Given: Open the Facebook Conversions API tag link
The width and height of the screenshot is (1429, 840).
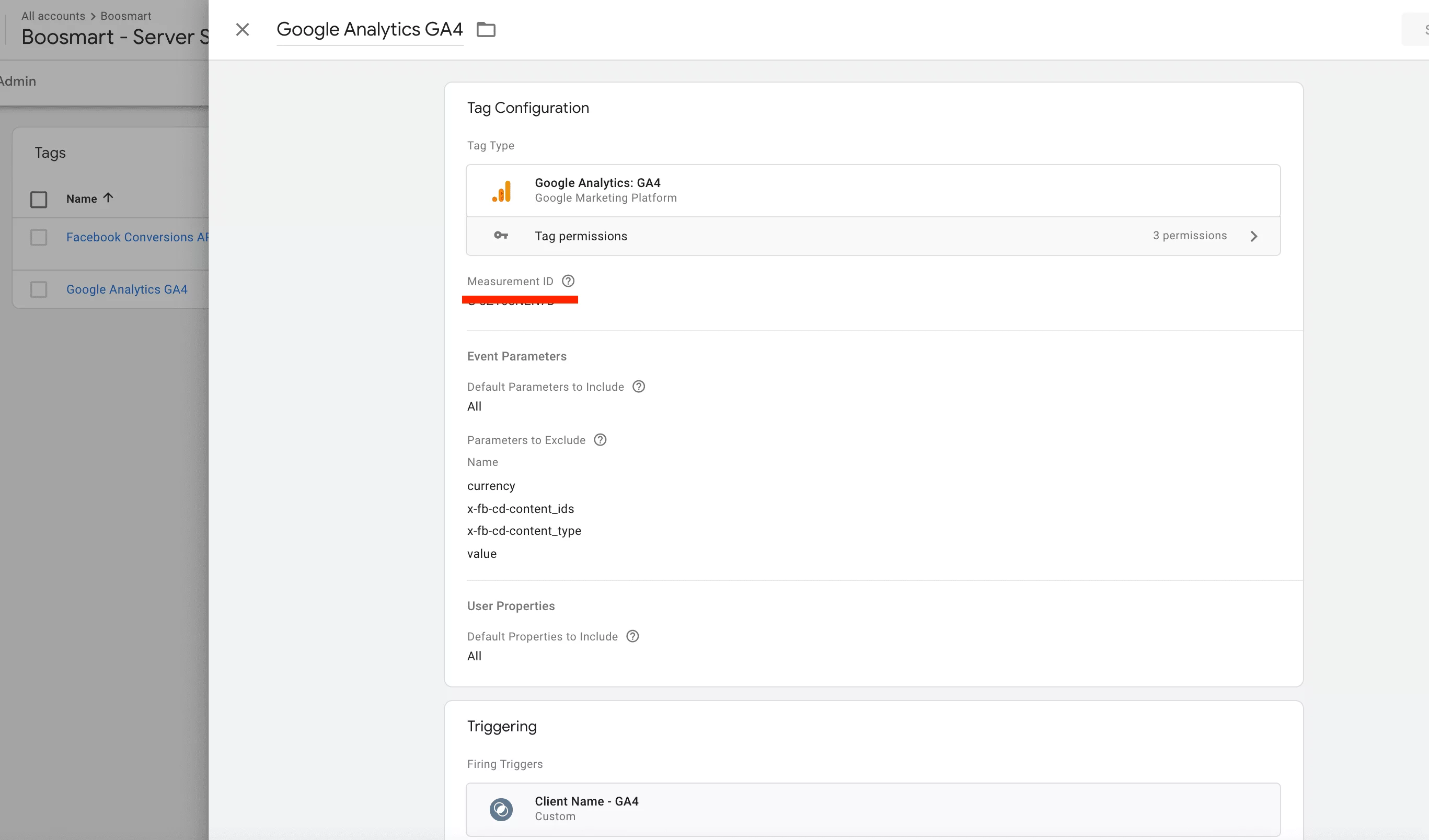Looking at the screenshot, I should 137,237.
